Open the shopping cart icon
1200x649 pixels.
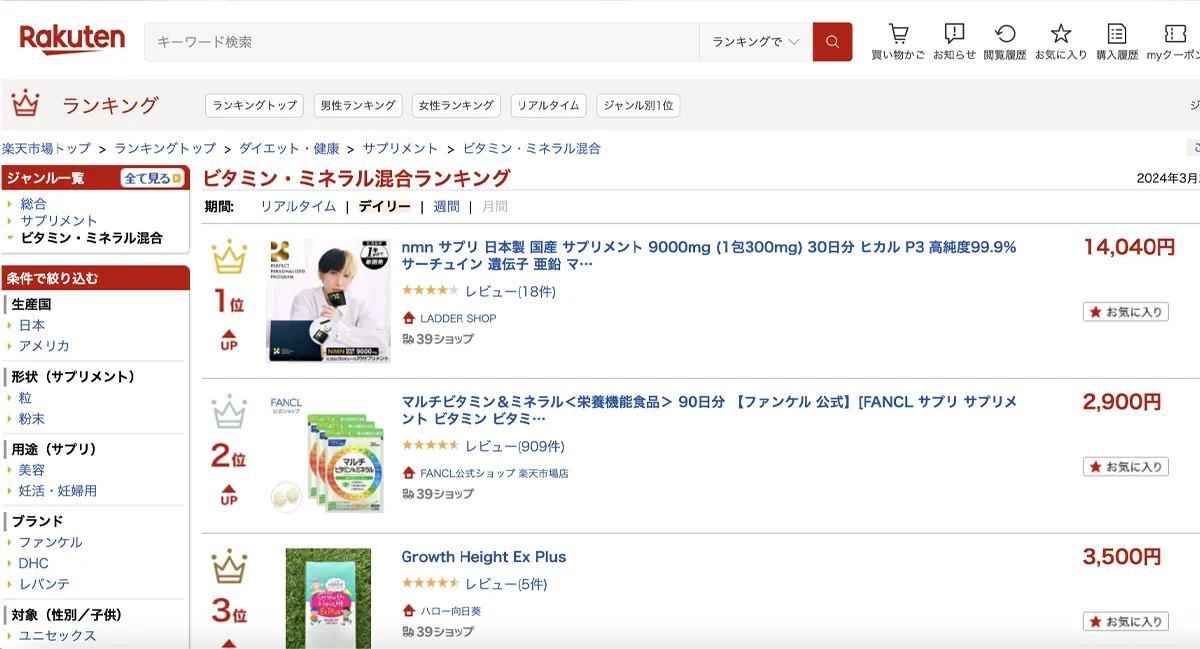(x=898, y=35)
